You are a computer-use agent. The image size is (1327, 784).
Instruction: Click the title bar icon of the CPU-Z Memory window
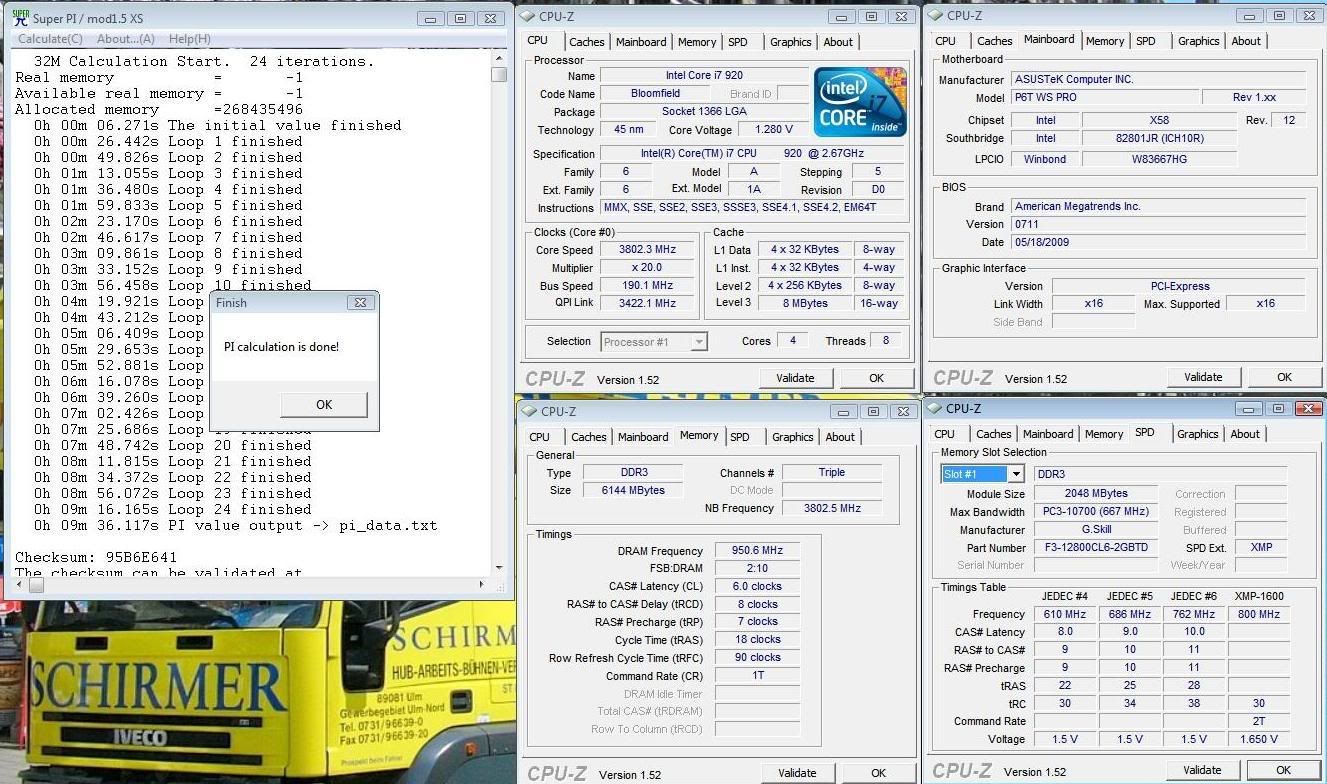pos(530,411)
